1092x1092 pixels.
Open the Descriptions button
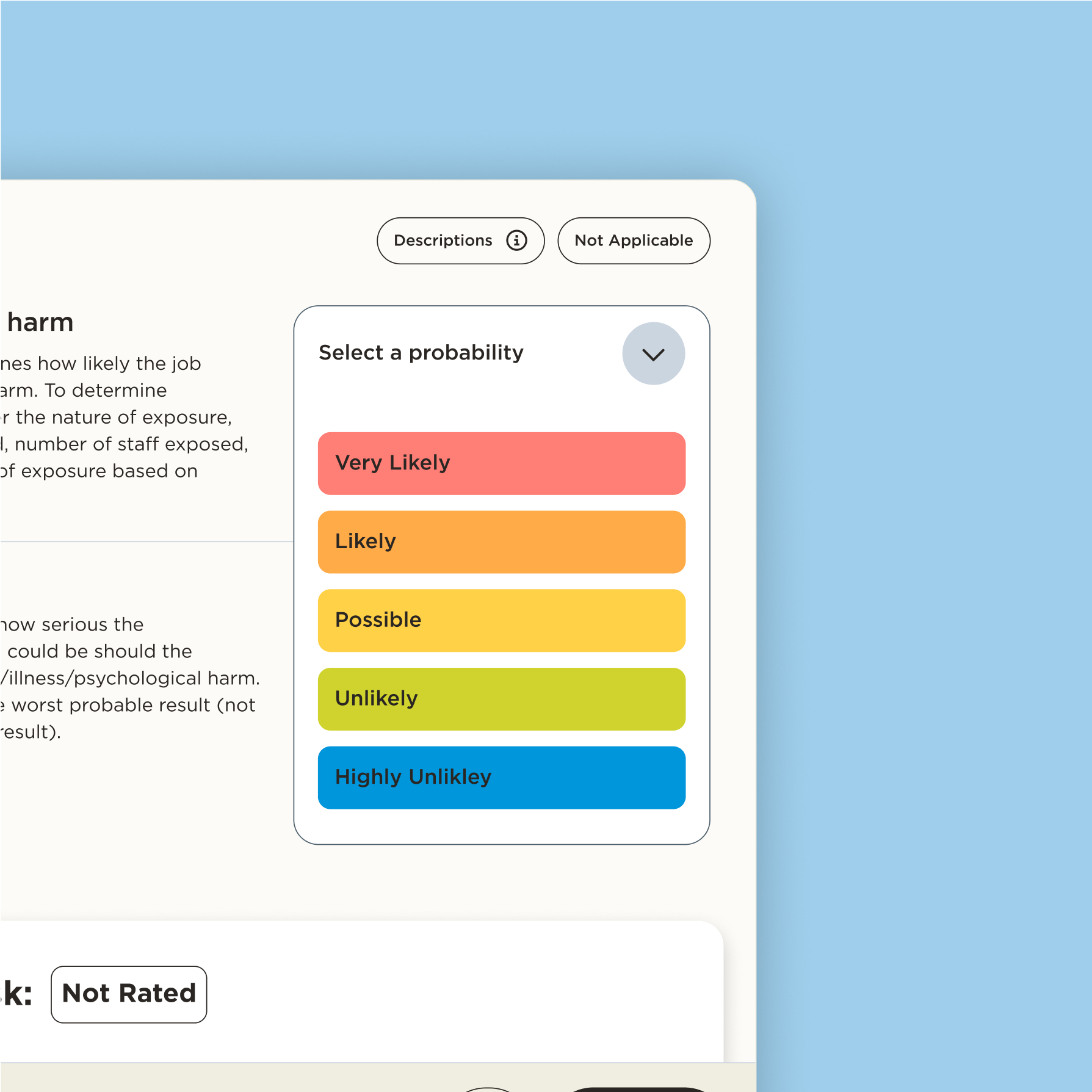coord(444,240)
